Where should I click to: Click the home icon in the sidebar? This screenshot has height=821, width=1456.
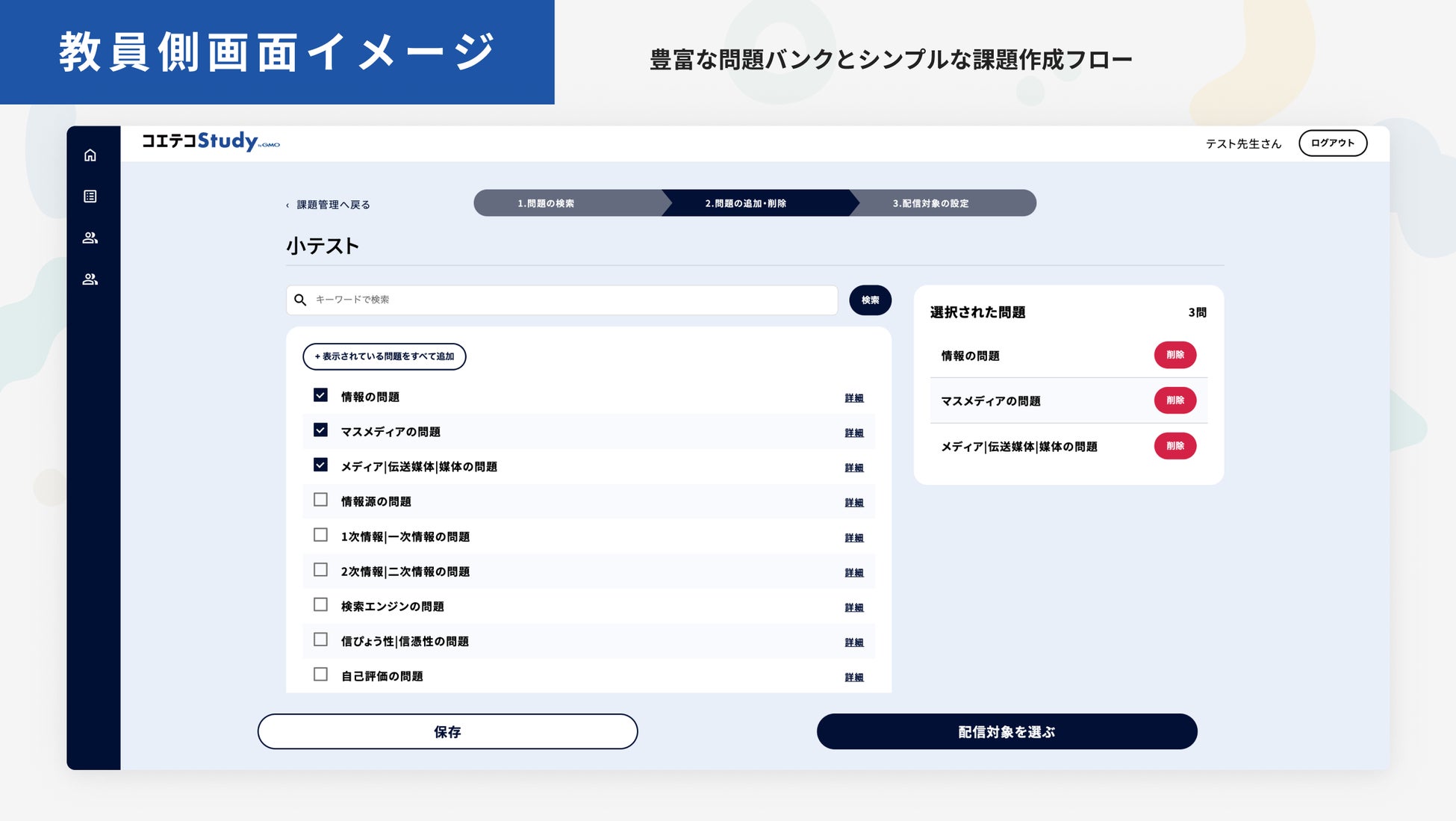90,155
